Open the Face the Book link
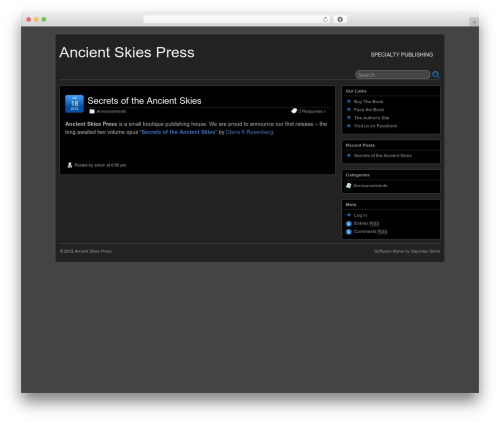500x423 pixels. pyautogui.click(x=369, y=110)
